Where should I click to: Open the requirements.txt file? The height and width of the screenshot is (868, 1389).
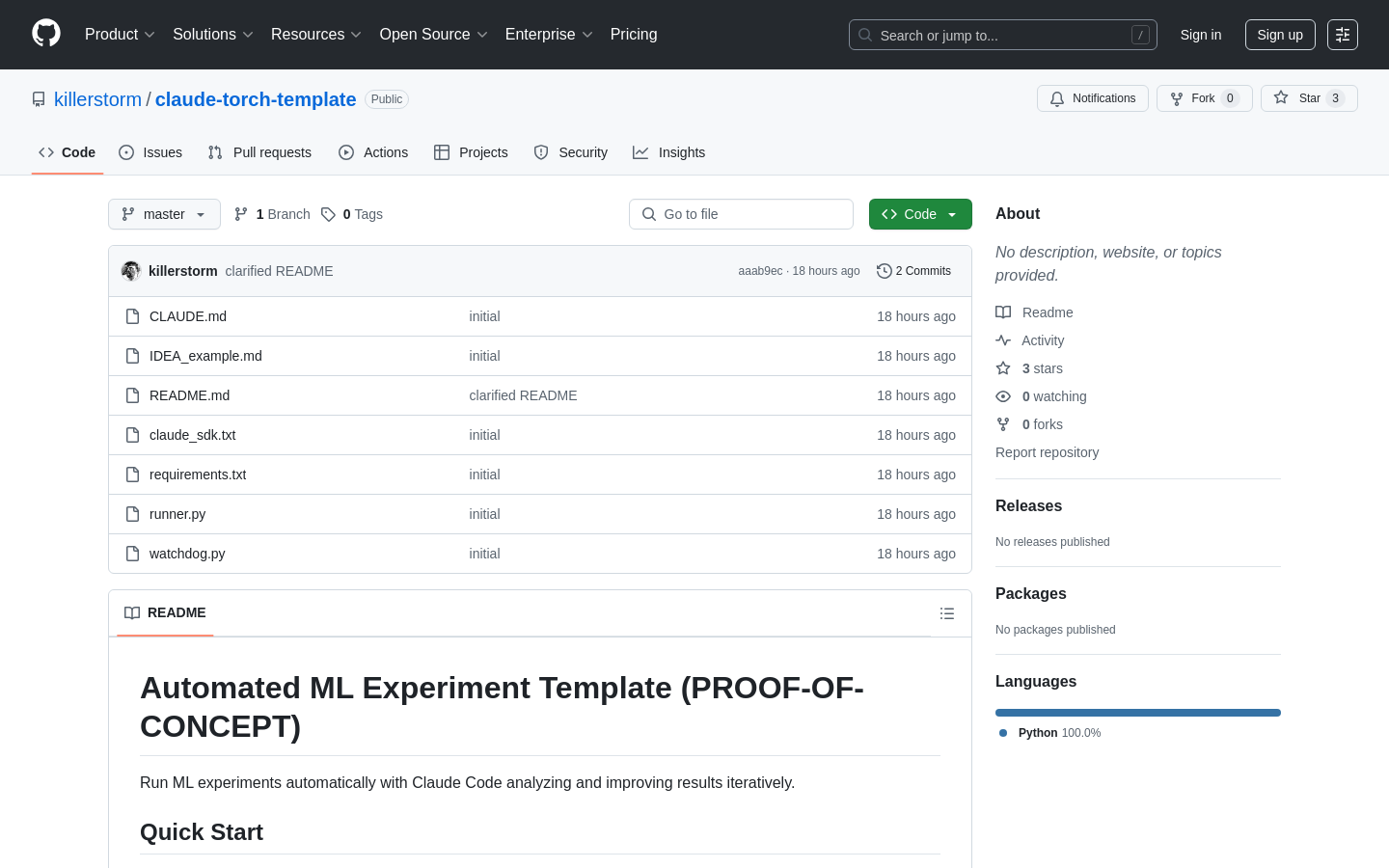198,475
